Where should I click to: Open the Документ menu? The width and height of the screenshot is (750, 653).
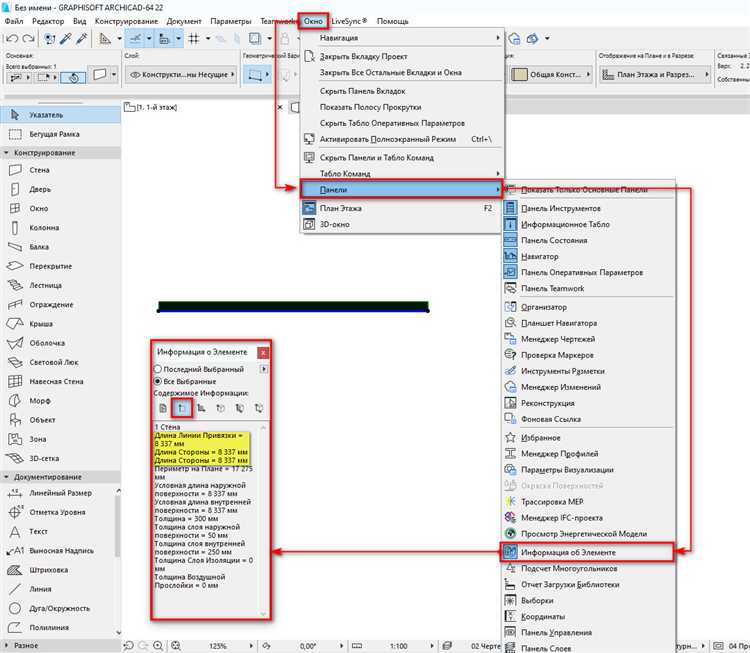pyautogui.click(x=184, y=21)
